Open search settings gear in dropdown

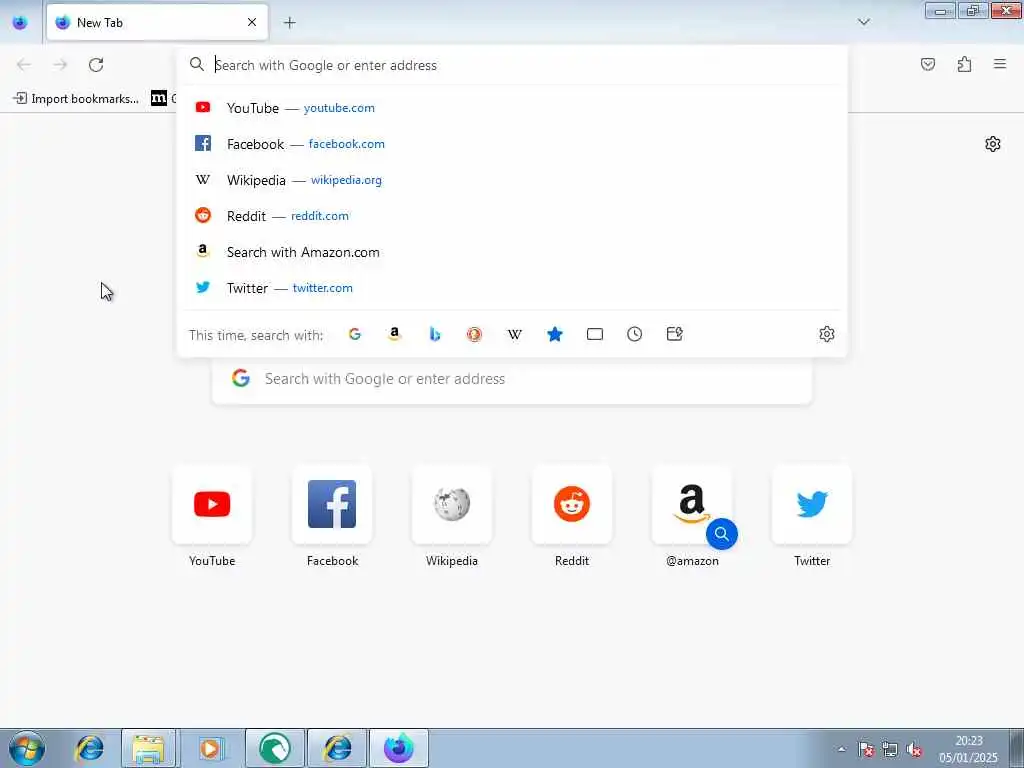(x=827, y=334)
